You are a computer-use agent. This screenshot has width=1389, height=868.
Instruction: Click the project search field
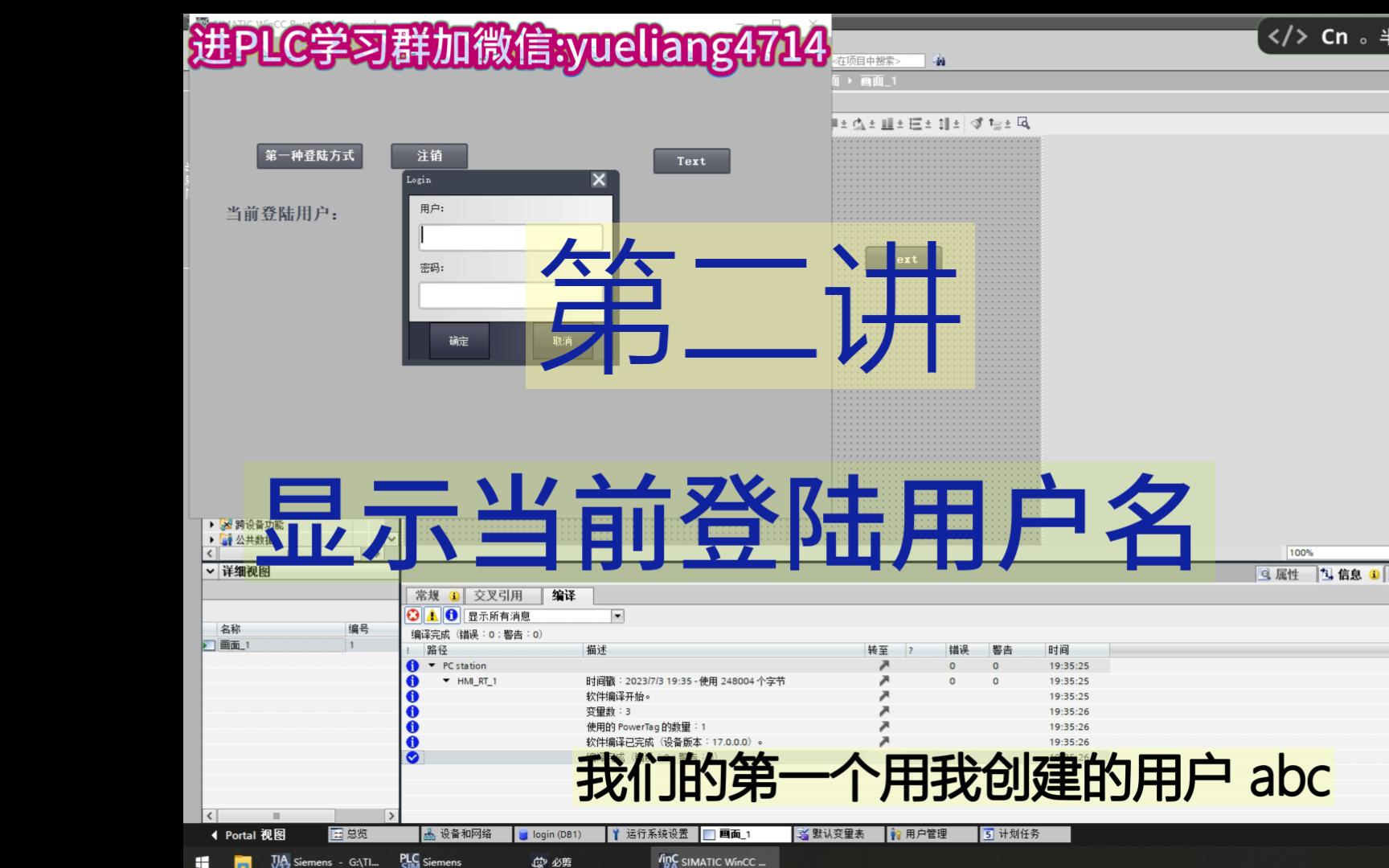pos(877,60)
